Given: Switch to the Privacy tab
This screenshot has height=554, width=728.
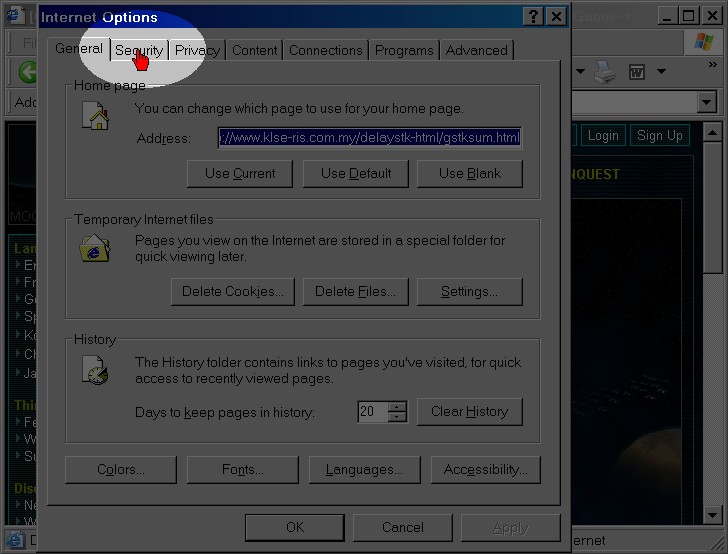Looking at the screenshot, I should pos(197,50).
